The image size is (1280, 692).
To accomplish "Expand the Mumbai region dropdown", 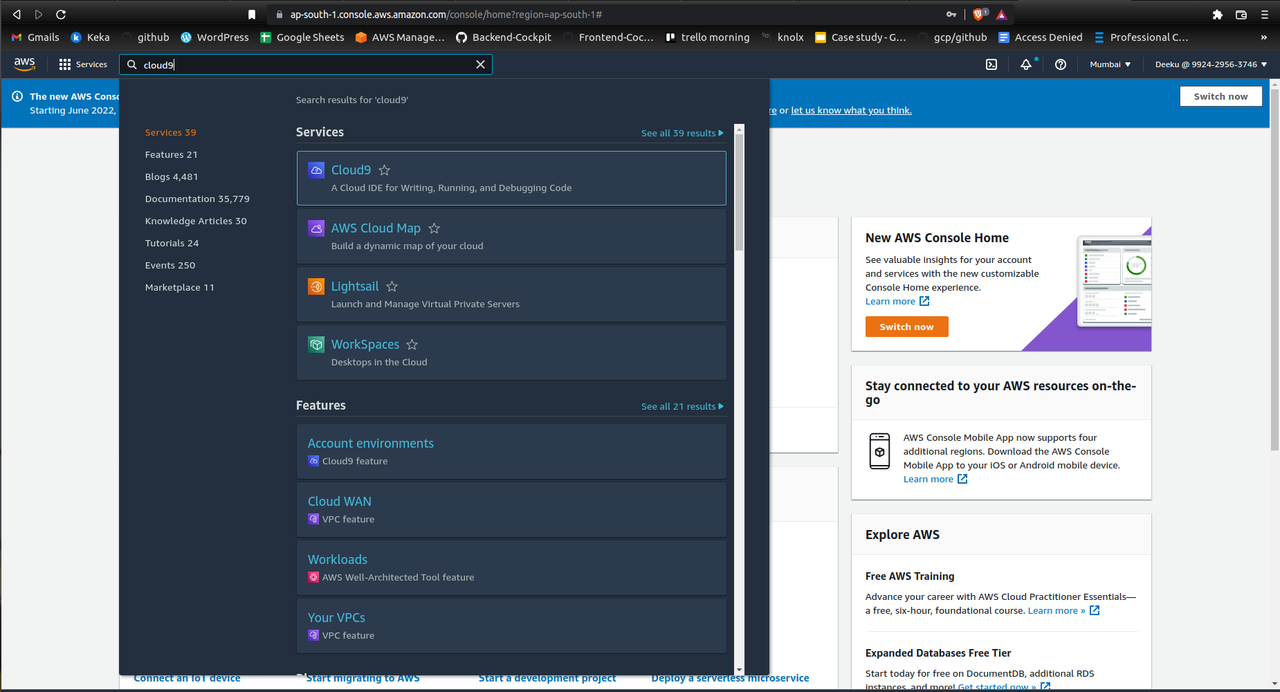I will coord(1110,64).
